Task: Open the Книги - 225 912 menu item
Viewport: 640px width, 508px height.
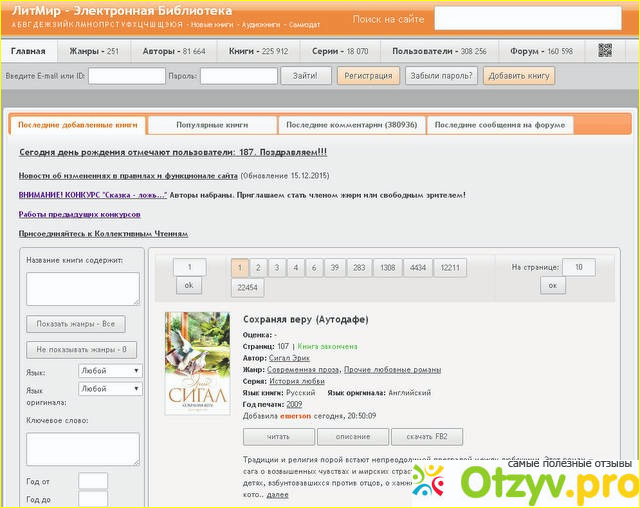Action: (x=258, y=51)
